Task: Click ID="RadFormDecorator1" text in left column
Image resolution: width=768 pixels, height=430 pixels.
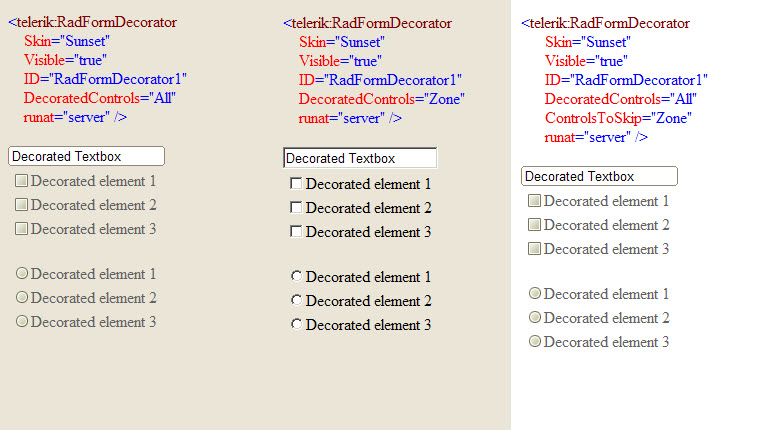Action: coord(105,79)
